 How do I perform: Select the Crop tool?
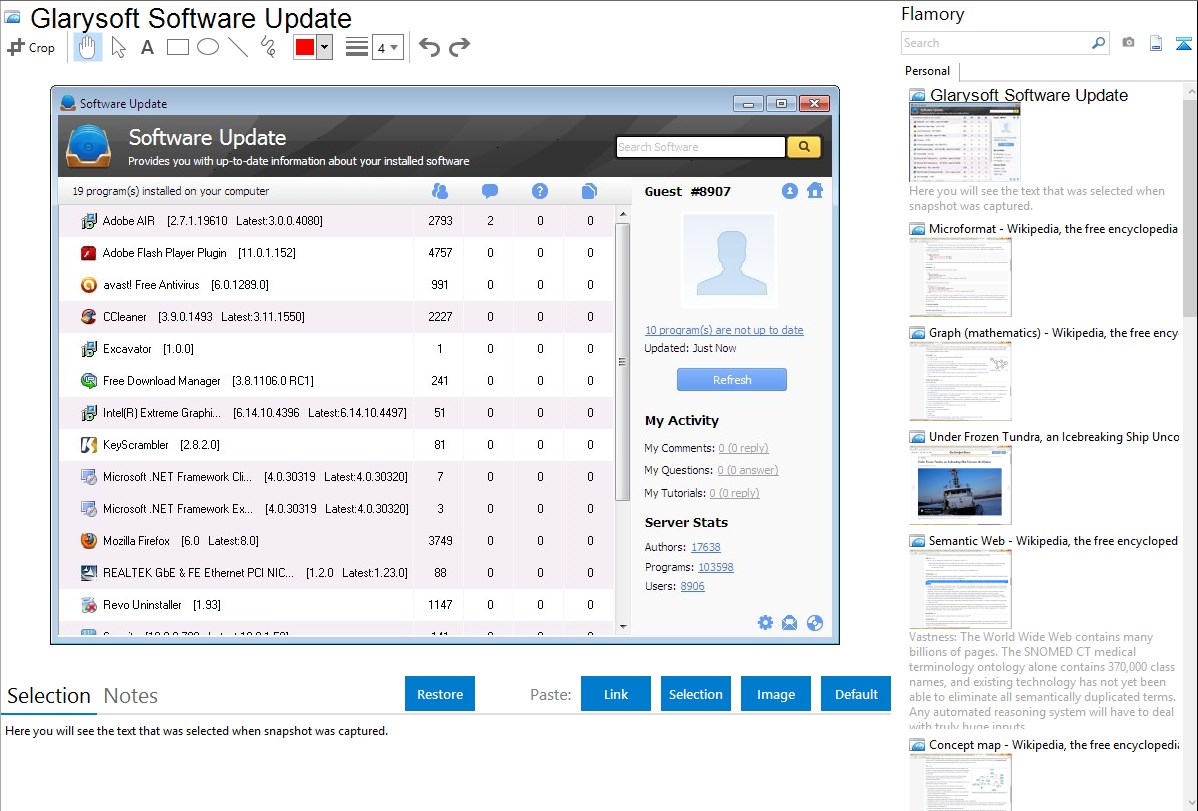[x=31, y=47]
